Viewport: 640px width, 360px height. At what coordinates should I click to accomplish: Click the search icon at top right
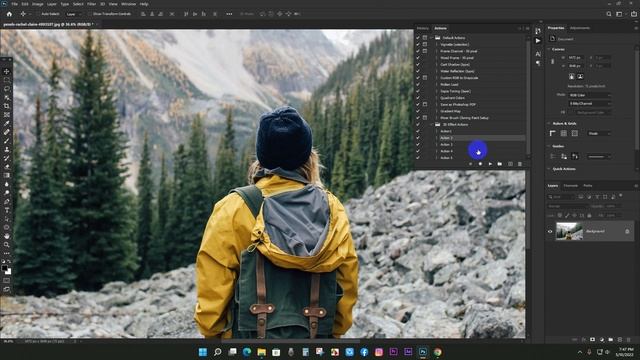[609, 14]
